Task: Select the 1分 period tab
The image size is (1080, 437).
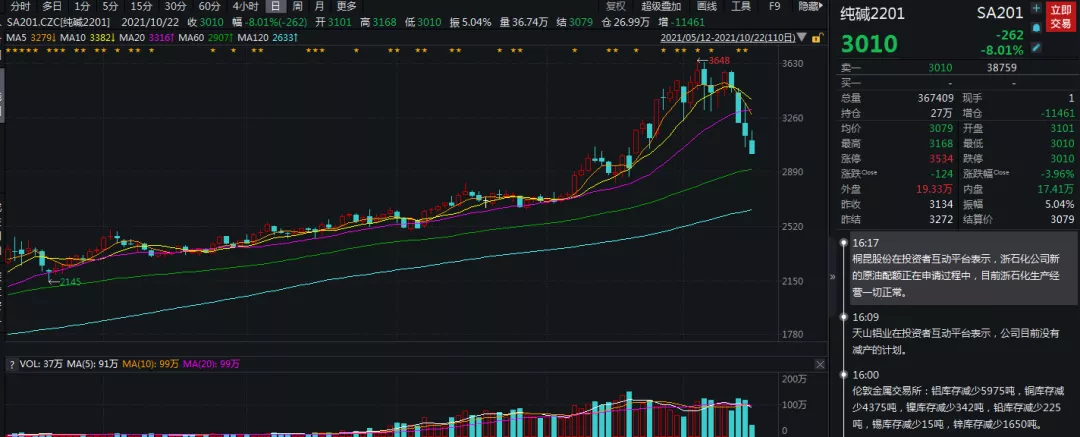Action: click(82, 7)
